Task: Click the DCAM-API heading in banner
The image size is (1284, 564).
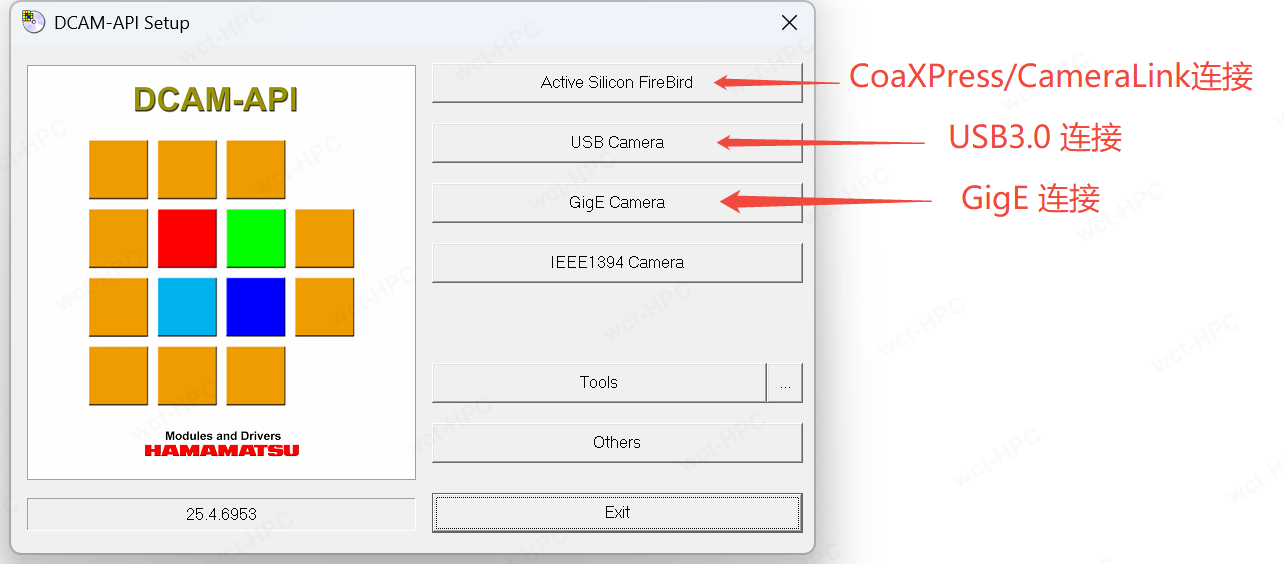Action: (216, 100)
